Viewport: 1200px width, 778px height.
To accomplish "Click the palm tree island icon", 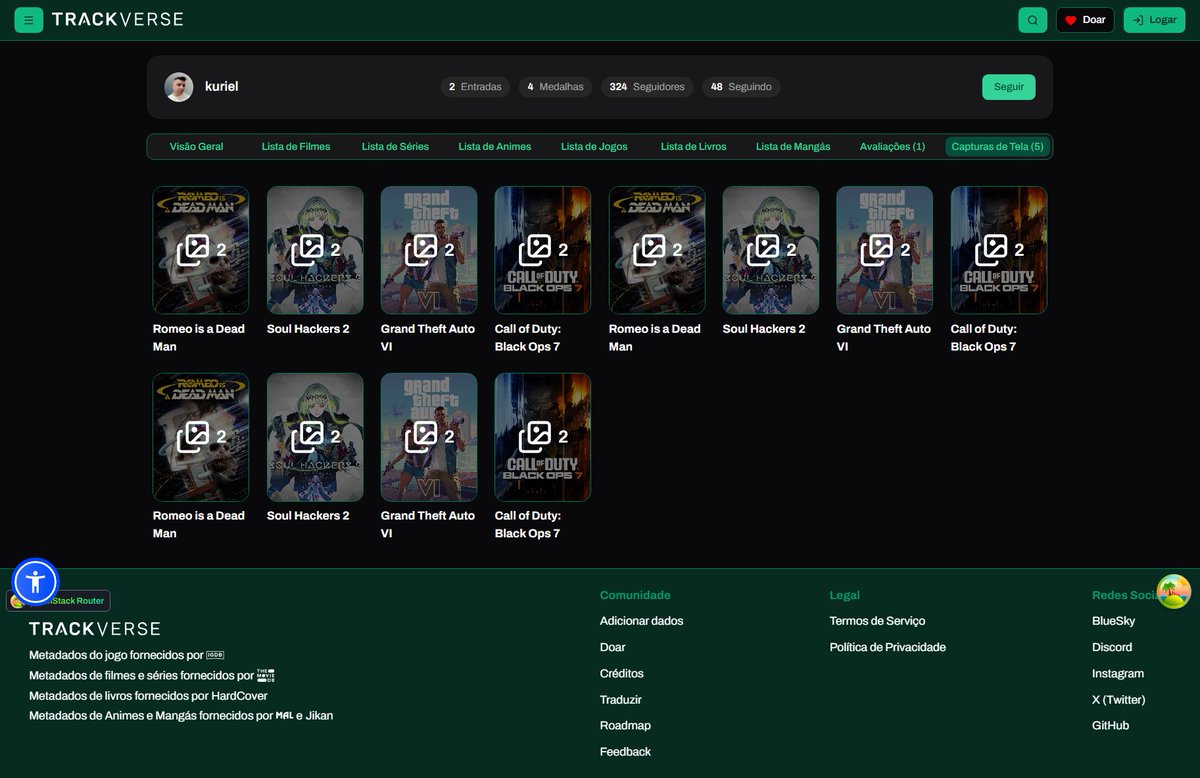I will [1174, 591].
